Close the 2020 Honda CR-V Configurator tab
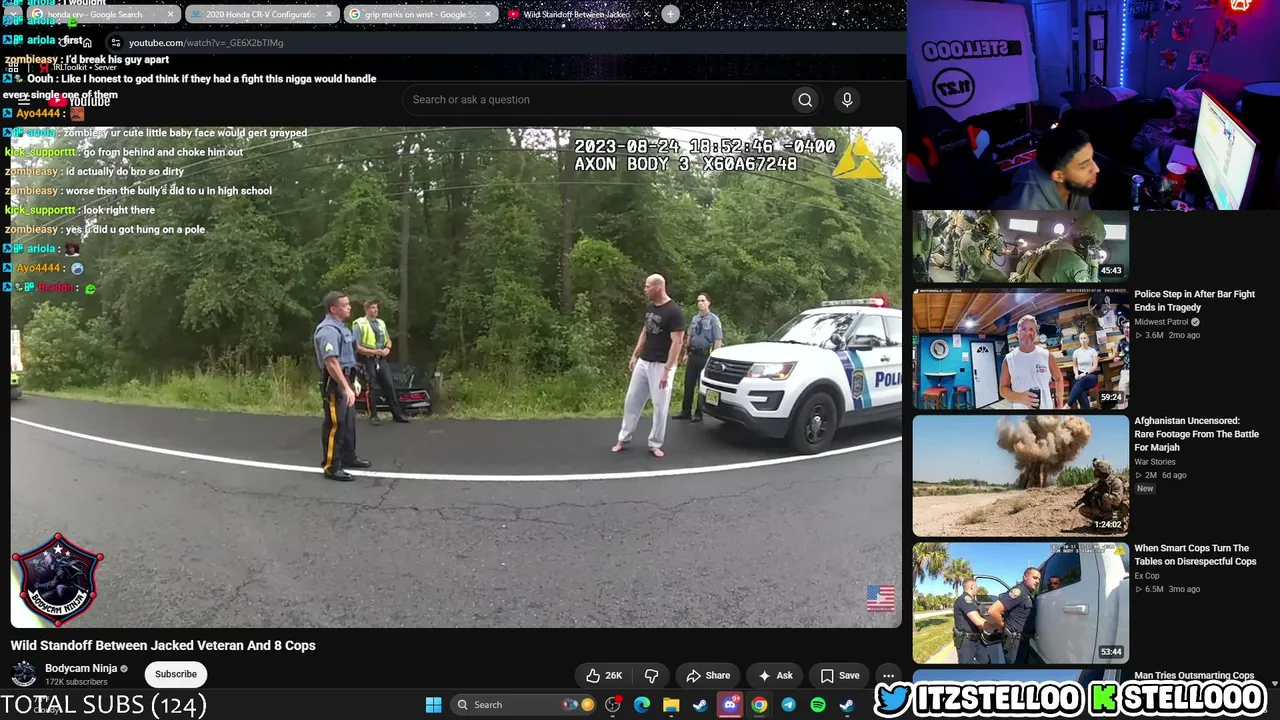1280x720 pixels. pyautogui.click(x=329, y=15)
